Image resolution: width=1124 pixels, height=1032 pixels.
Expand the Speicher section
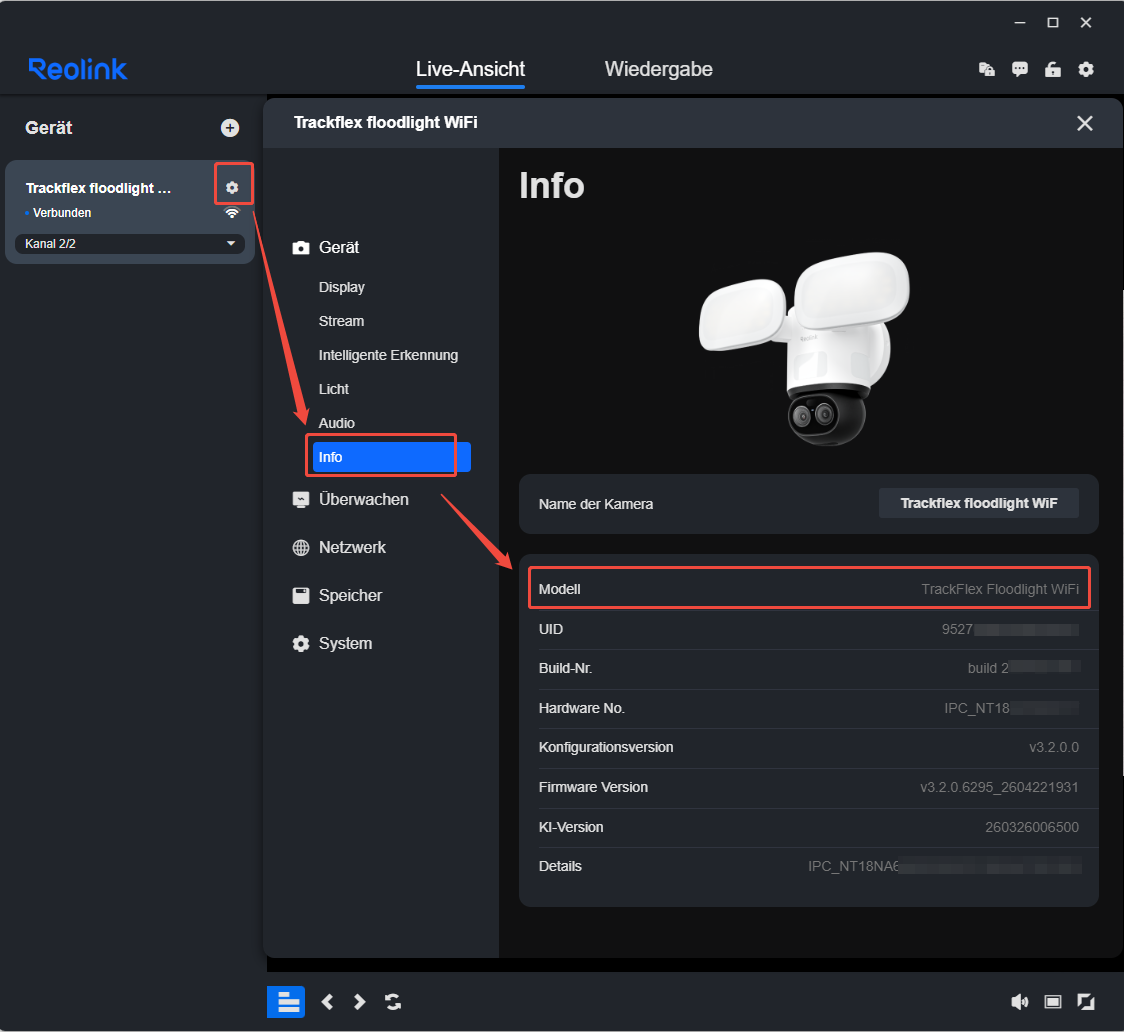350,596
